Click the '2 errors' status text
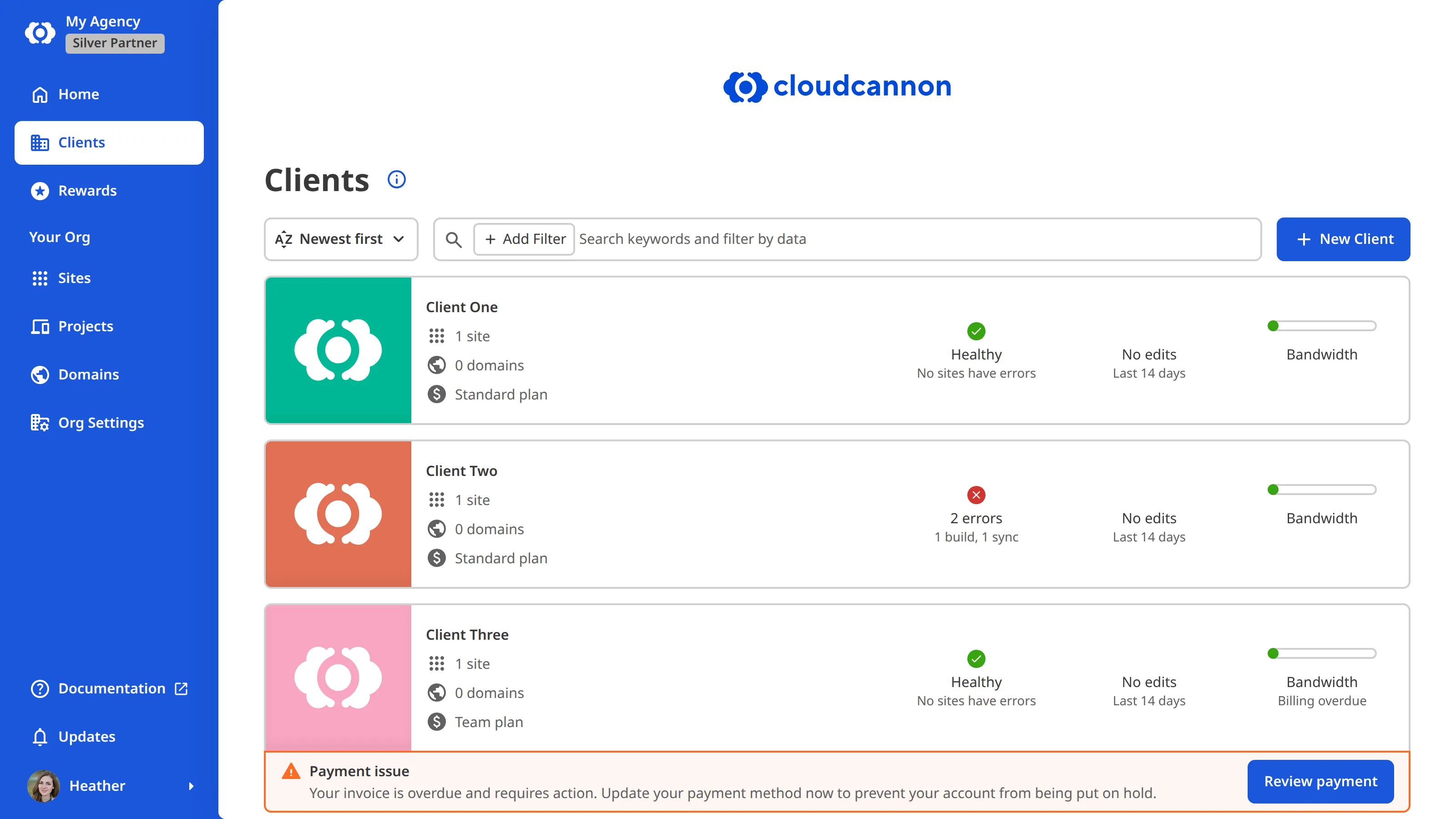 click(x=976, y=519)
